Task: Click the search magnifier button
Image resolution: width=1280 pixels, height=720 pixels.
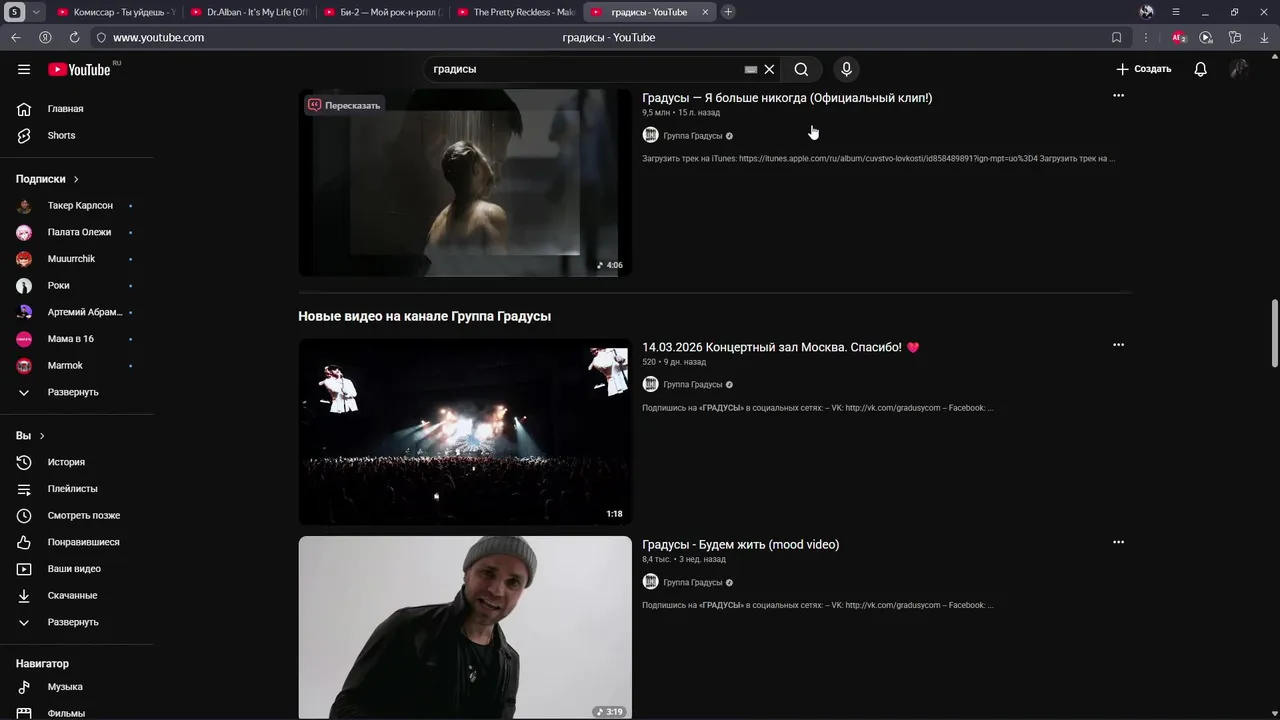Action: click(801, 69)
